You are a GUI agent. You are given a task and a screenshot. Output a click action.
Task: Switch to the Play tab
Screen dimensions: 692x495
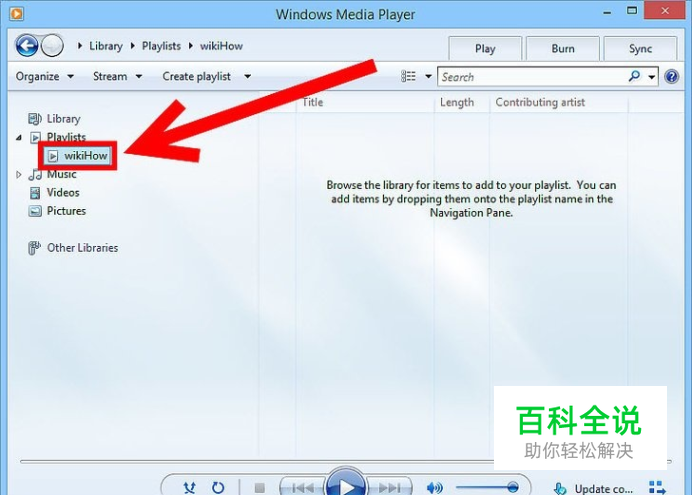pos(485,49)
